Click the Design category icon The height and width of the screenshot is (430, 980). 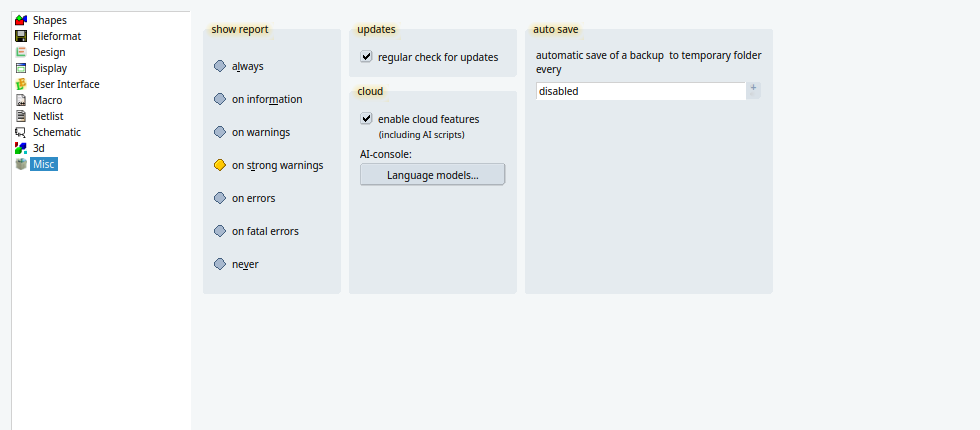click(x=21, y=52)
